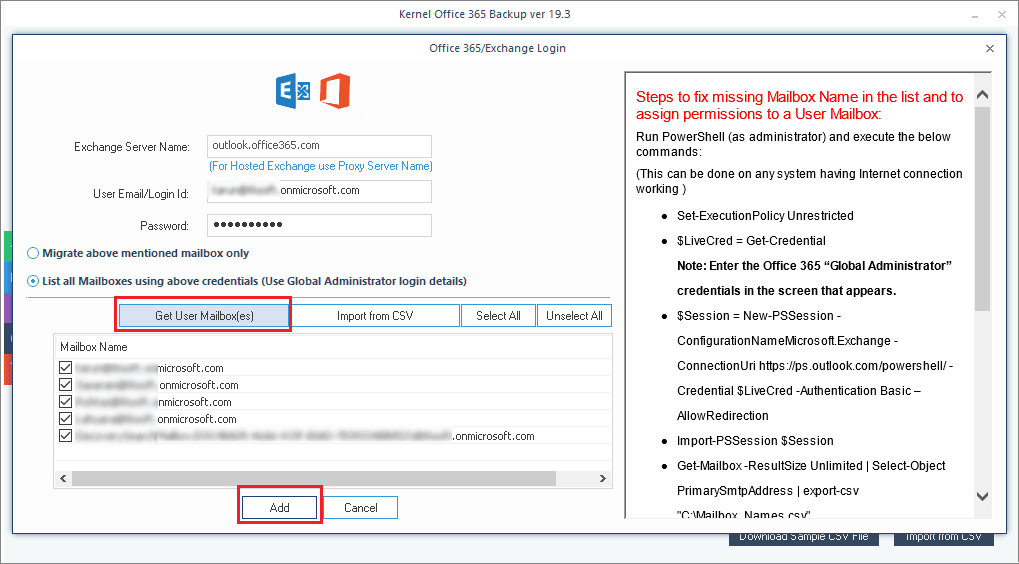Image resolution: width=1019 pixels, height=564 pixels.
Task: Cancel the login dialog
Action: click(x=361, y=507)
